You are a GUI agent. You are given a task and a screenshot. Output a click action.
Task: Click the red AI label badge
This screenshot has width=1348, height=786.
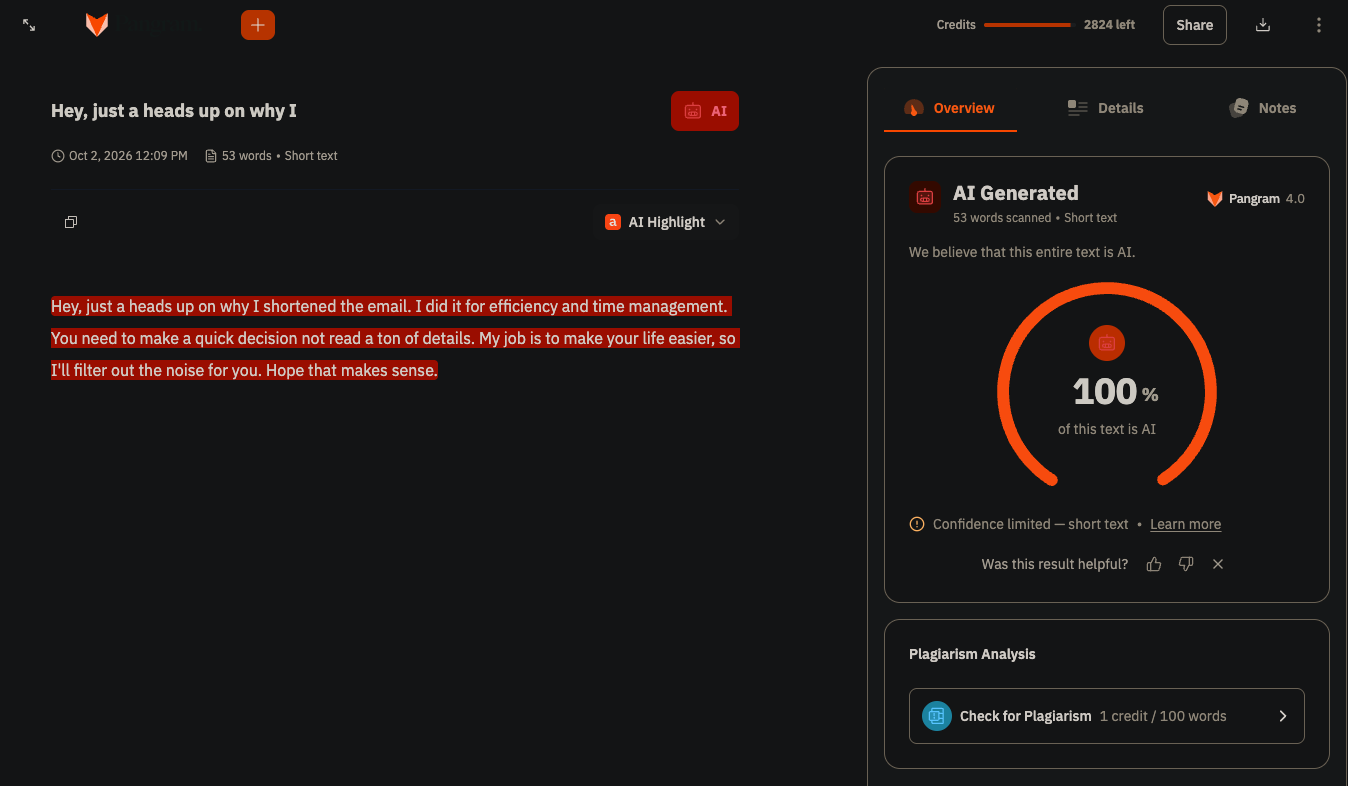tap(705, 111)
